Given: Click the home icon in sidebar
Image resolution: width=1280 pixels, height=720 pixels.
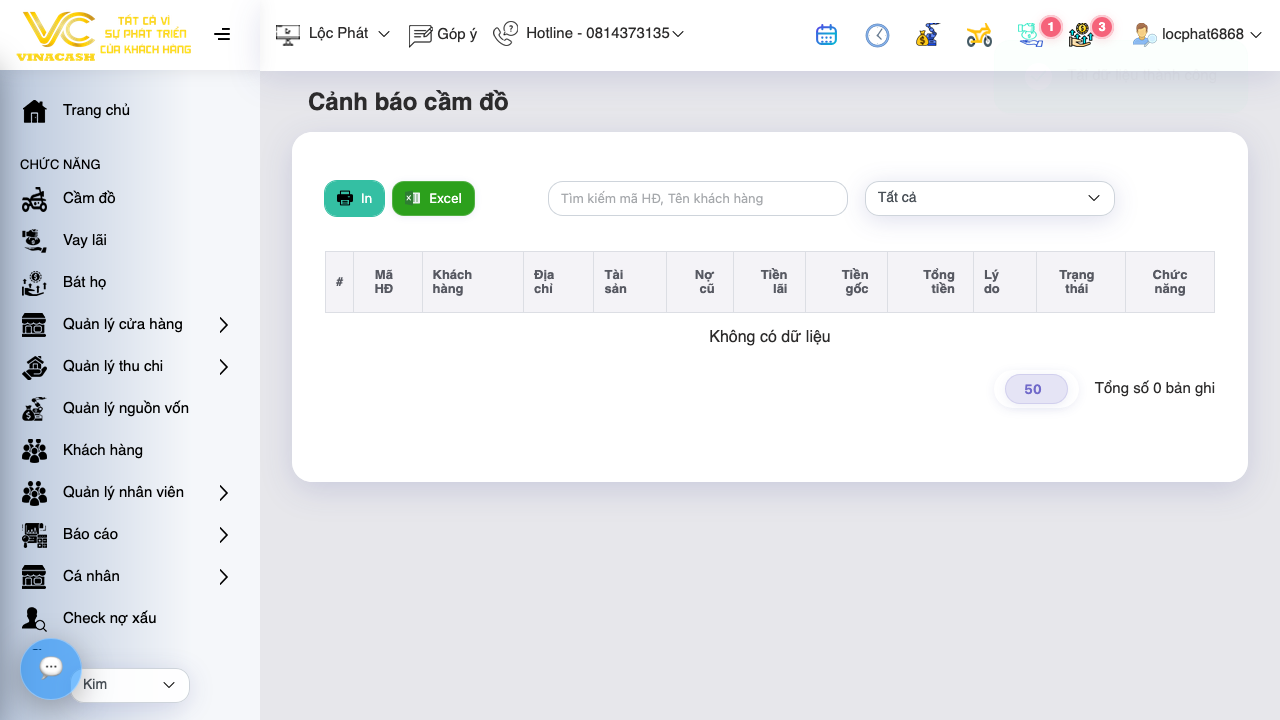Looking at the screenshot, I should (x=35, y=110).
